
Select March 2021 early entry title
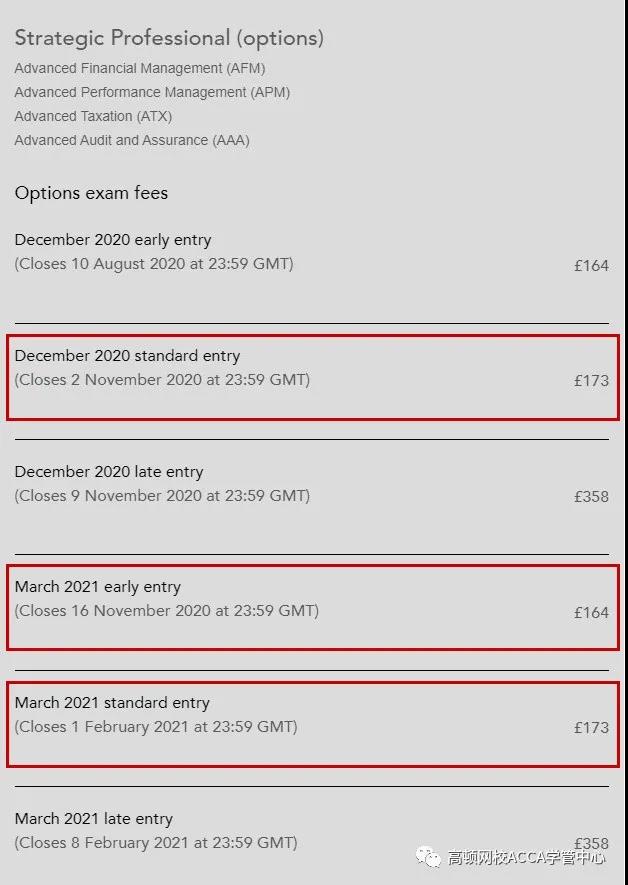point(98,587)
